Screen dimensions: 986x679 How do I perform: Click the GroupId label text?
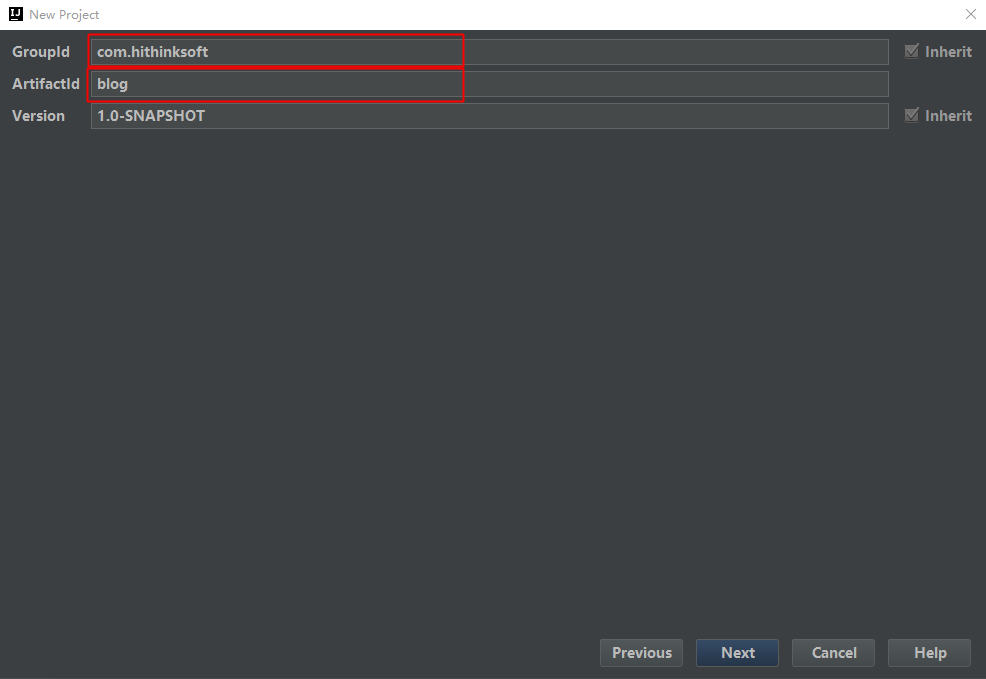tap(41, 52)
